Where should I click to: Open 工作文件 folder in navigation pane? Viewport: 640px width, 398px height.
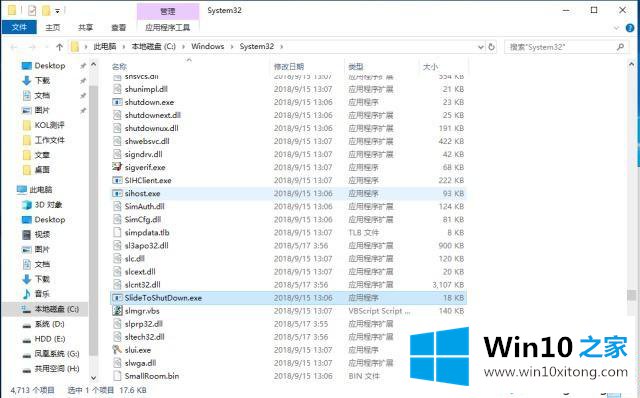coord(49,140)
